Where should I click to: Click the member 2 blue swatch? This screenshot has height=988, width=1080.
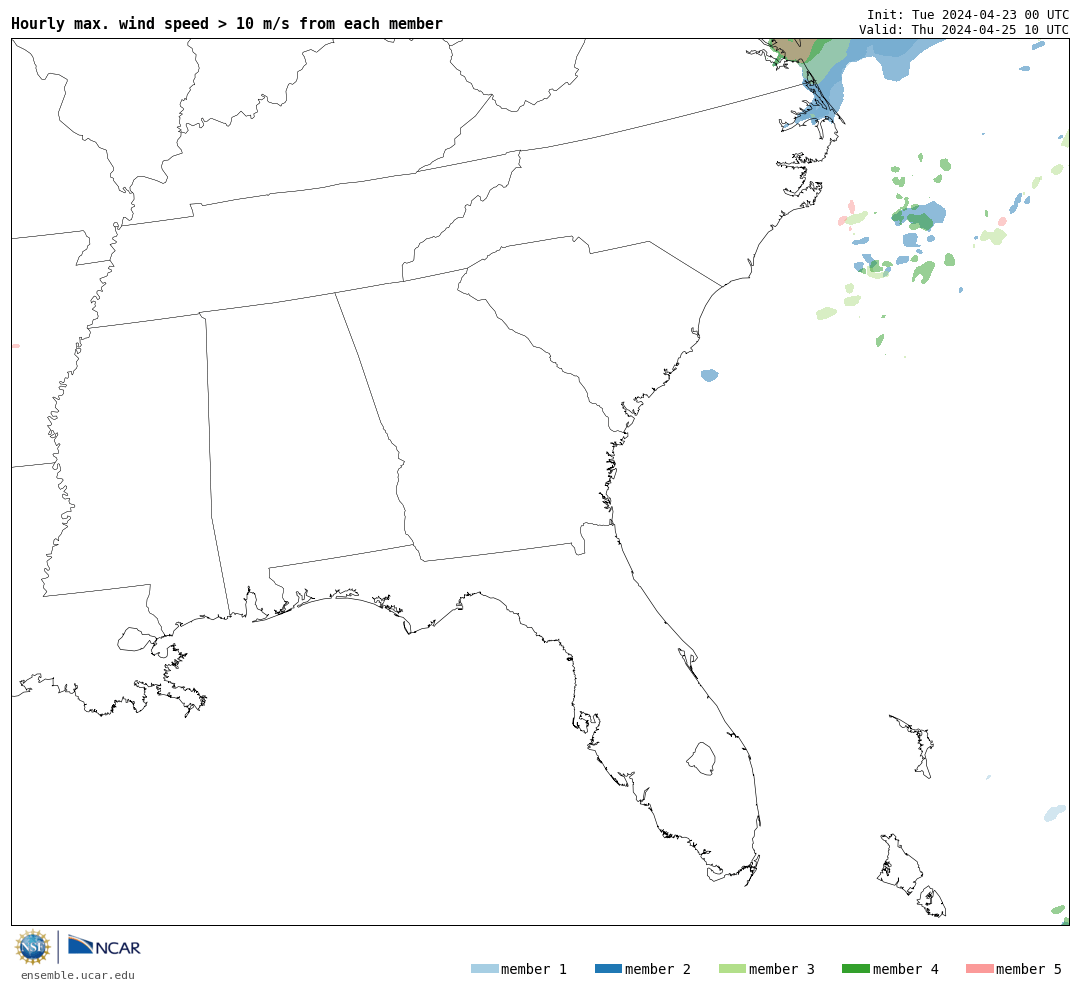pyautogui.click(x=608, y=968)
